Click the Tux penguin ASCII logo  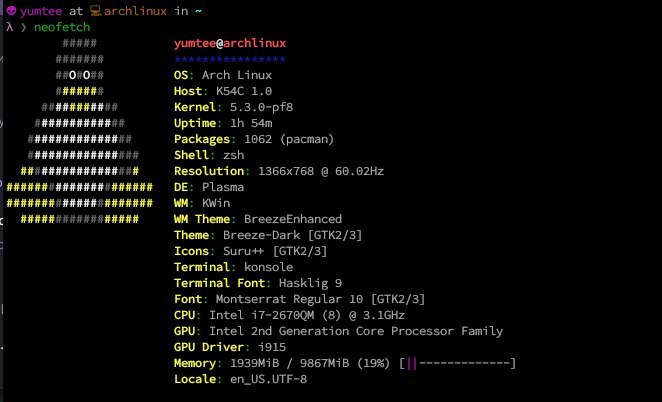click(x=80, y=131)
